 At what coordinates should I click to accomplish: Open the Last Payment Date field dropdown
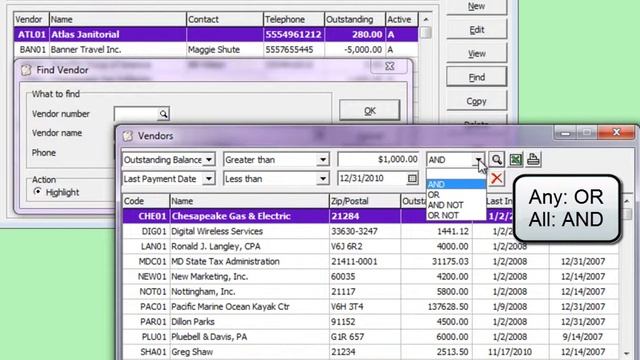pyautogui.click(x=209, y=178)
